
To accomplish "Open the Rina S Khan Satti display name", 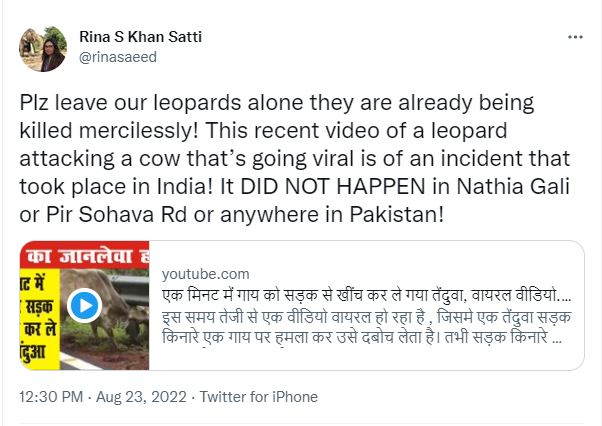I will click(141, 37).
